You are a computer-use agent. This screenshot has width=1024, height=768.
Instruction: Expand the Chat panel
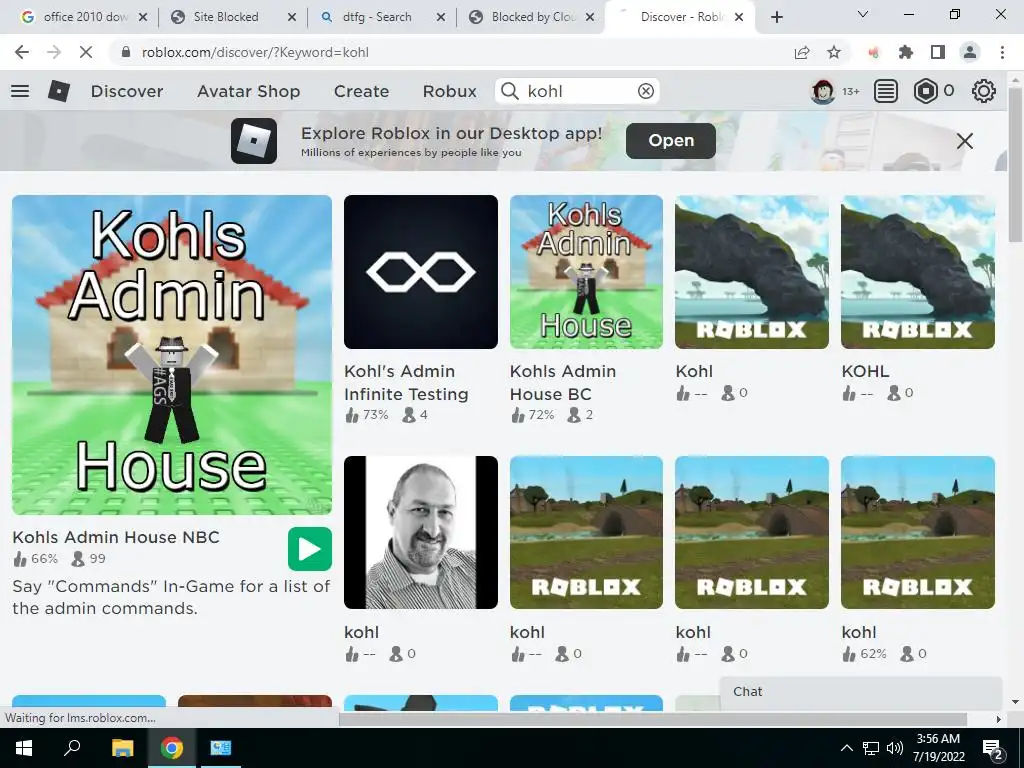tap(860, 692)
